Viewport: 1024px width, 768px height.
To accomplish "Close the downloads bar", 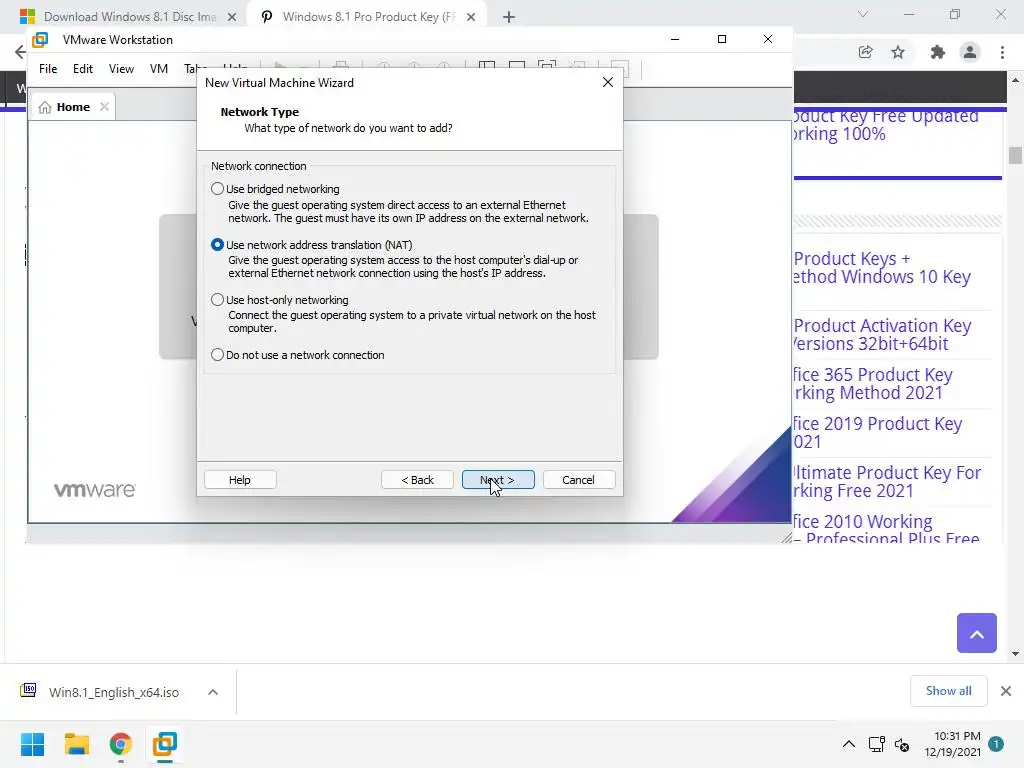I will pos(1006,691).
